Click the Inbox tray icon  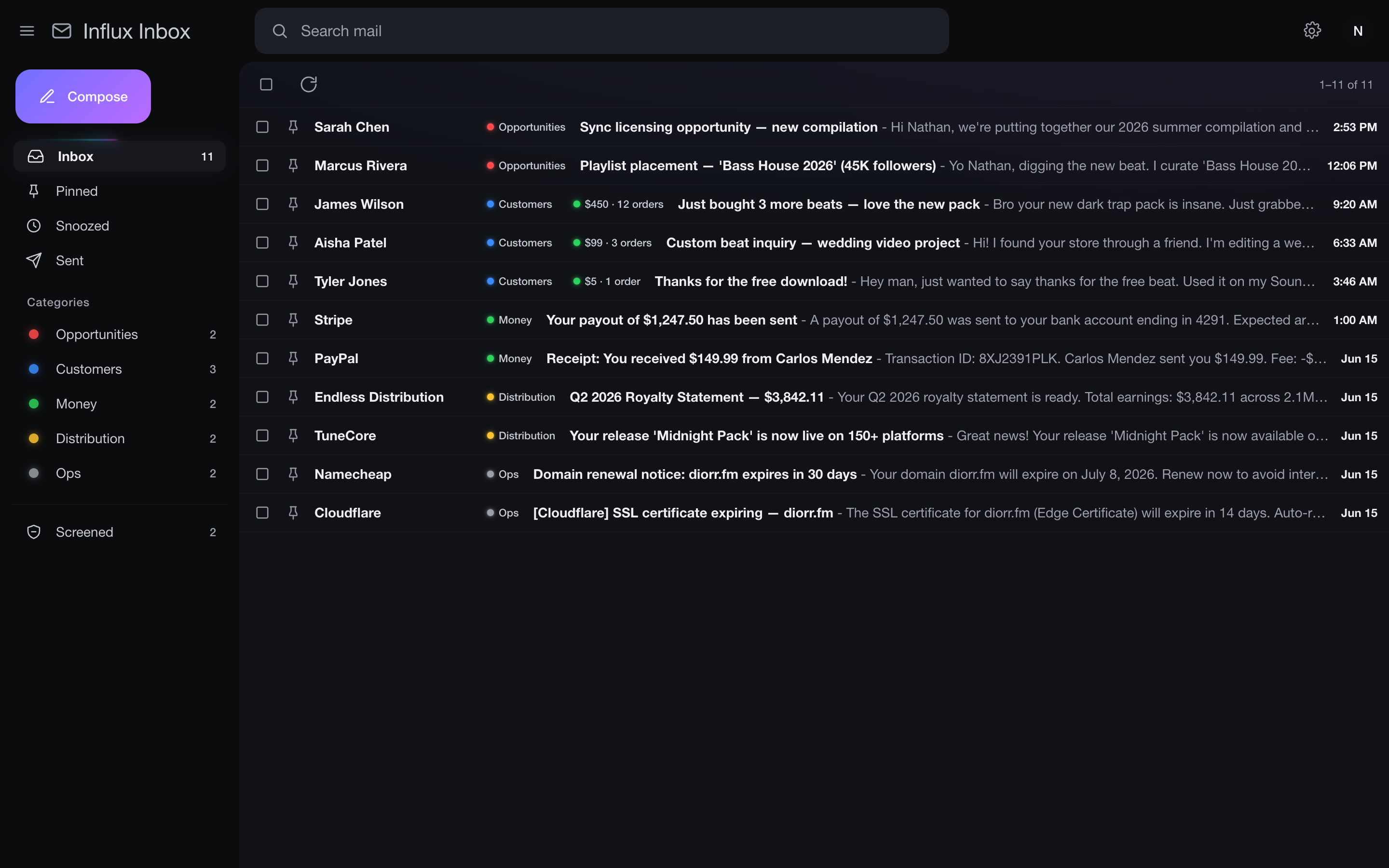tap(36, 156)
